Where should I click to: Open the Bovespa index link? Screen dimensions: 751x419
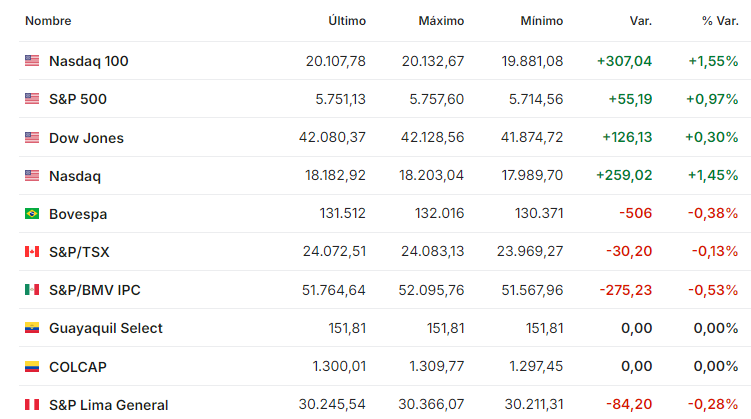[78, 214]
